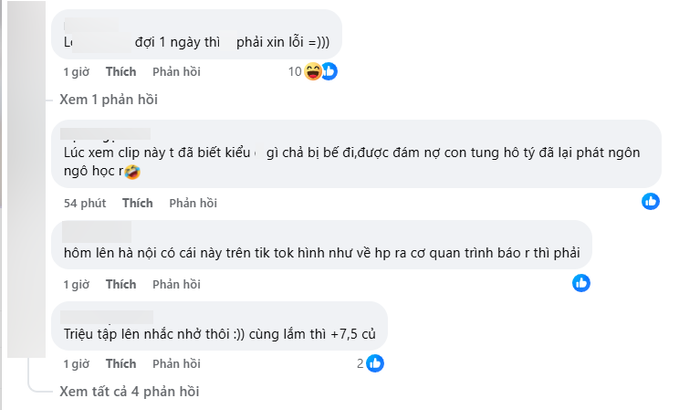
Task: Like the 'đợi 1 ngày thì' comment via Thích
Action: (121, 71)
